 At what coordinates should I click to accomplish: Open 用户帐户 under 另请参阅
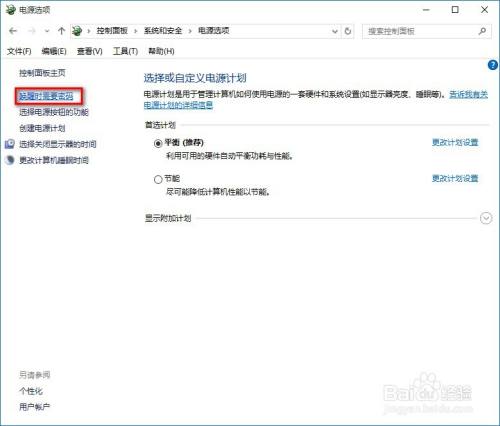tap(35, 407)
